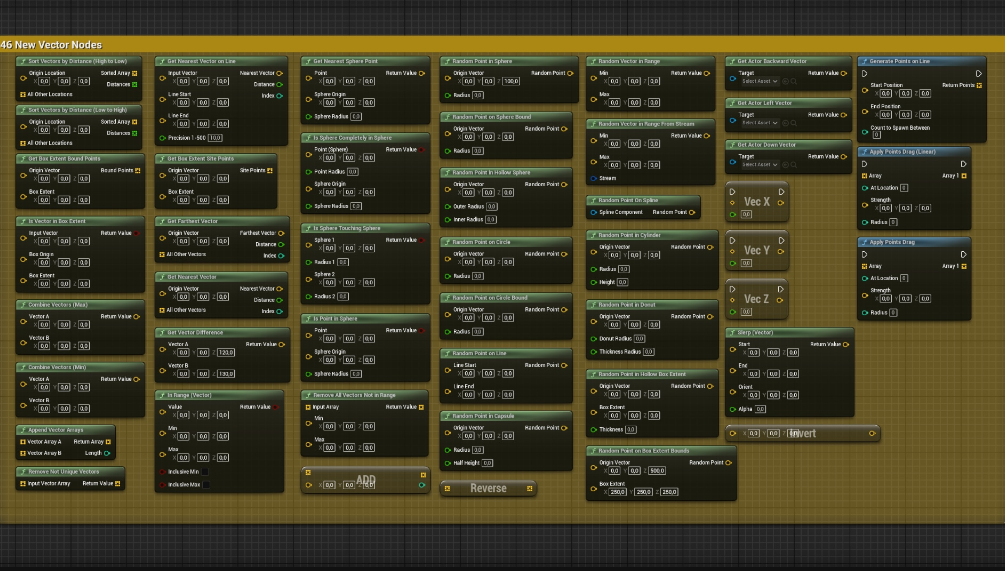
Task: Click the red Return Value pin on Is Sphere Touching Sphere
Action: pyautogui.click(x=422, y=240)
